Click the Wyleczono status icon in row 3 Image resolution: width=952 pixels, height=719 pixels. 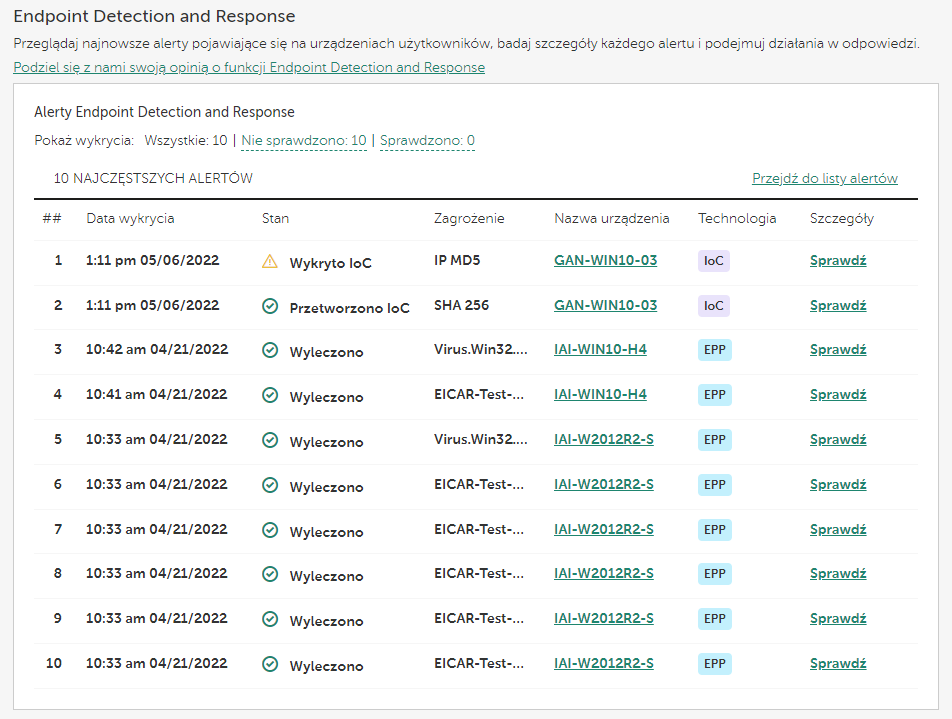(269, 350)
